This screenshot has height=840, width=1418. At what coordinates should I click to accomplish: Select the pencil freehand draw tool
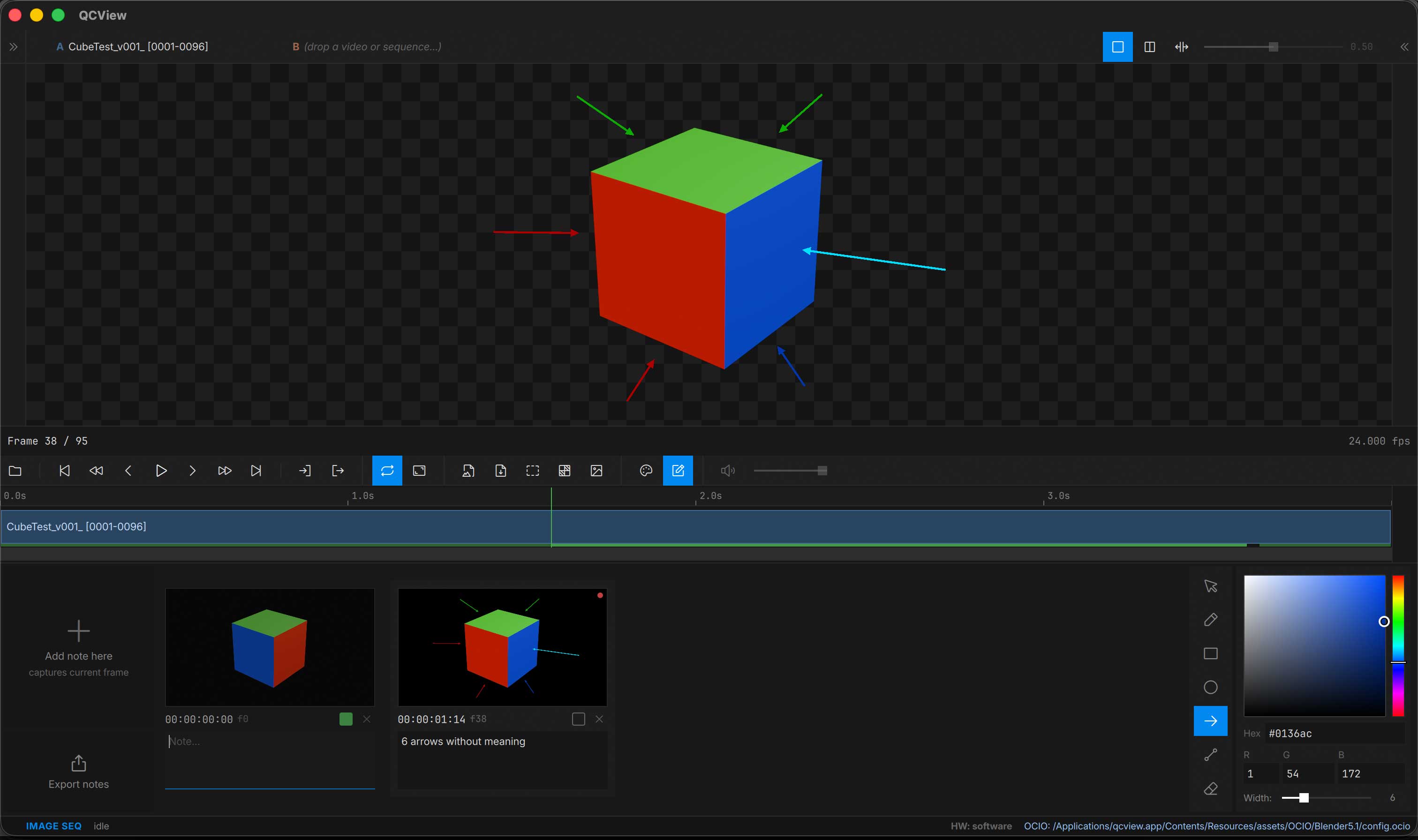[1210, 620]
